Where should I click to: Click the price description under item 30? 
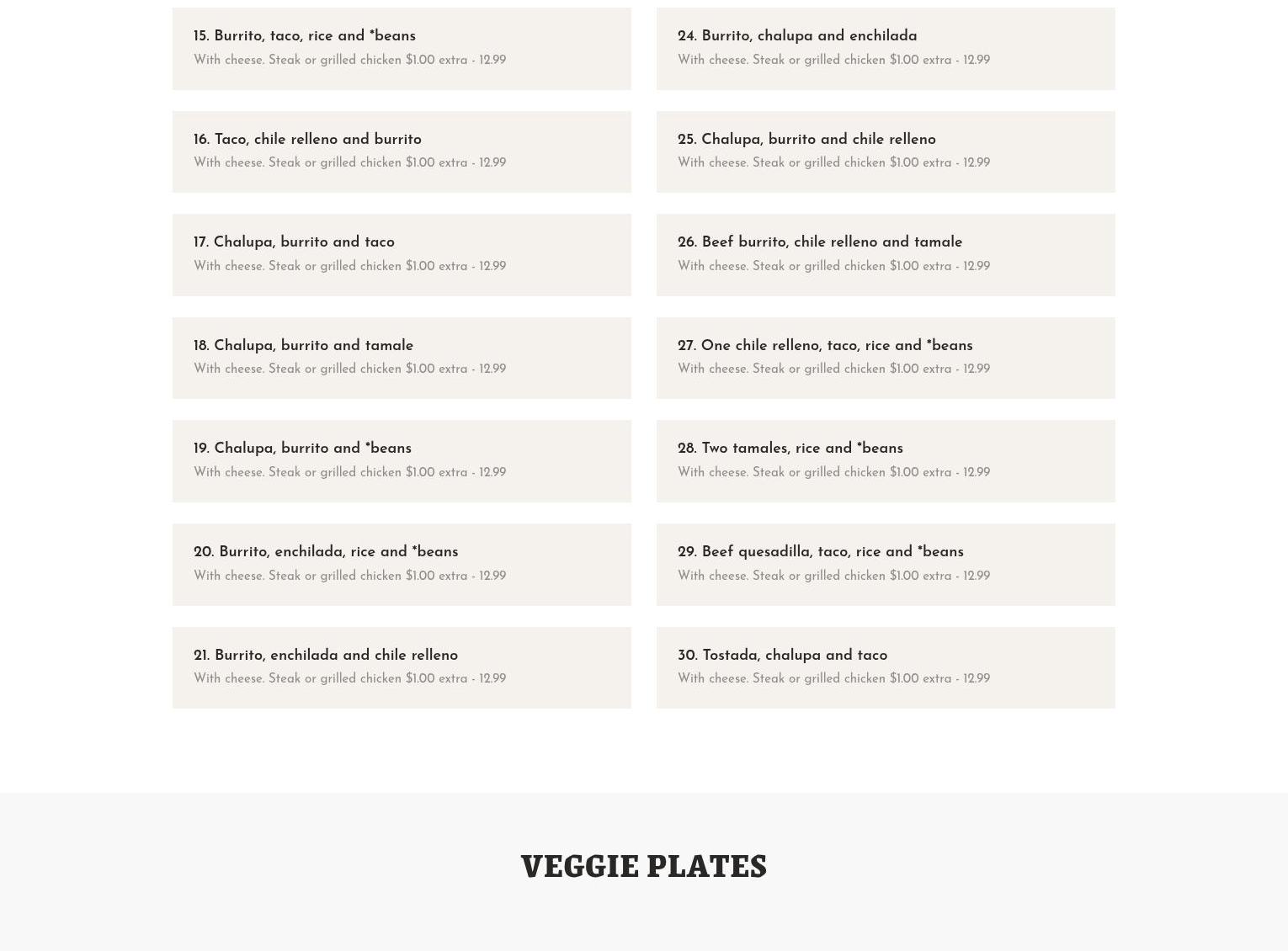(833, 678)
